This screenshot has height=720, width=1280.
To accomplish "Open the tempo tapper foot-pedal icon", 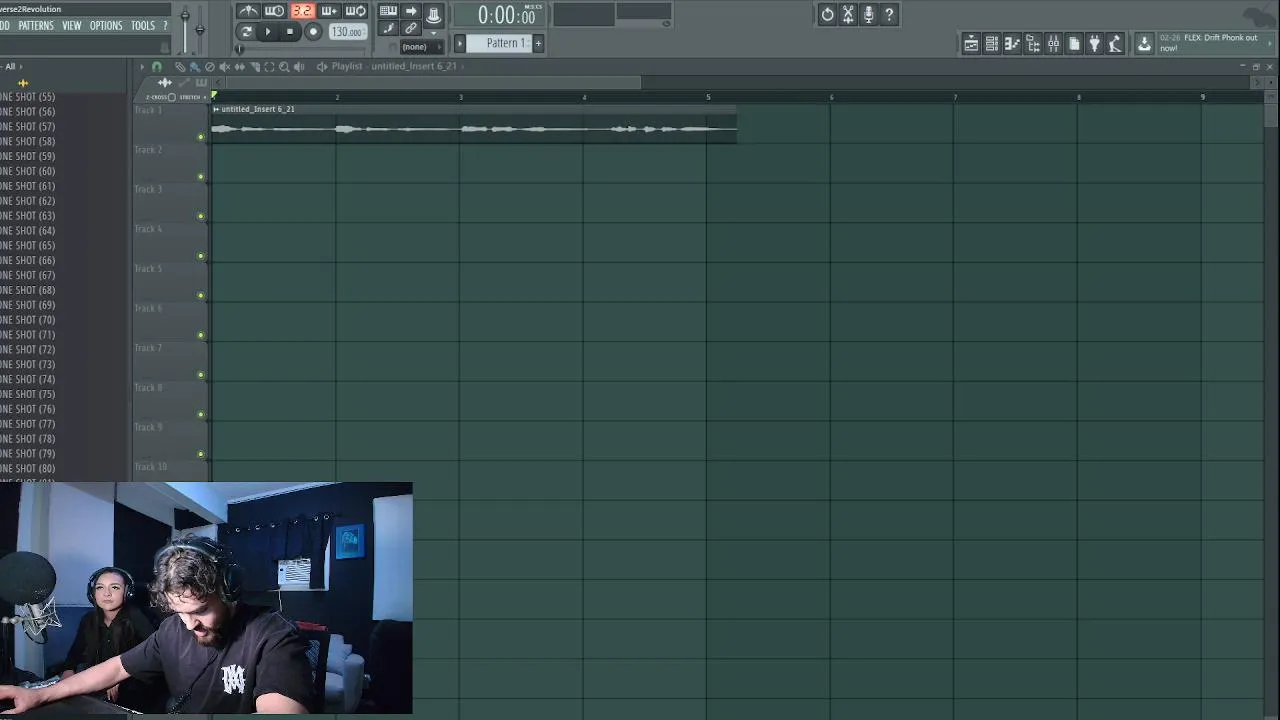I will tap(1115, 44).
